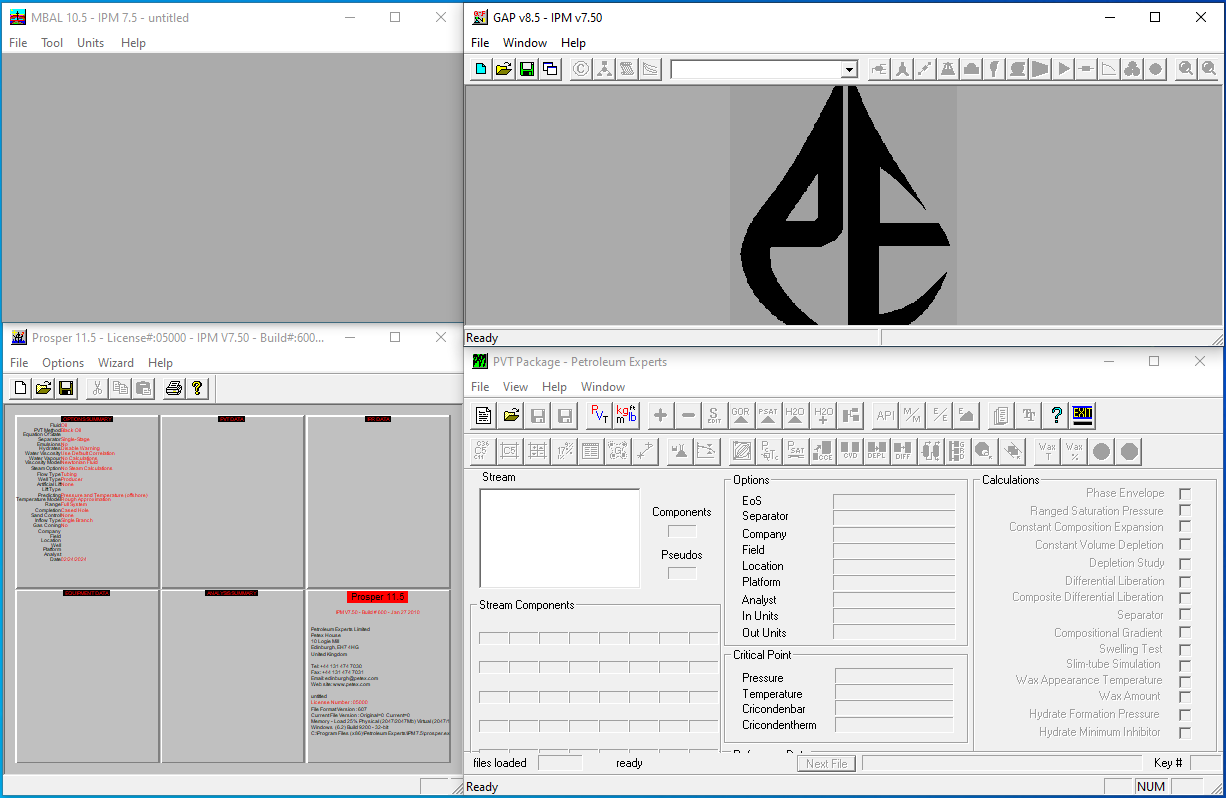
Task: Click the Key # field
Action: coord(1205,763)
